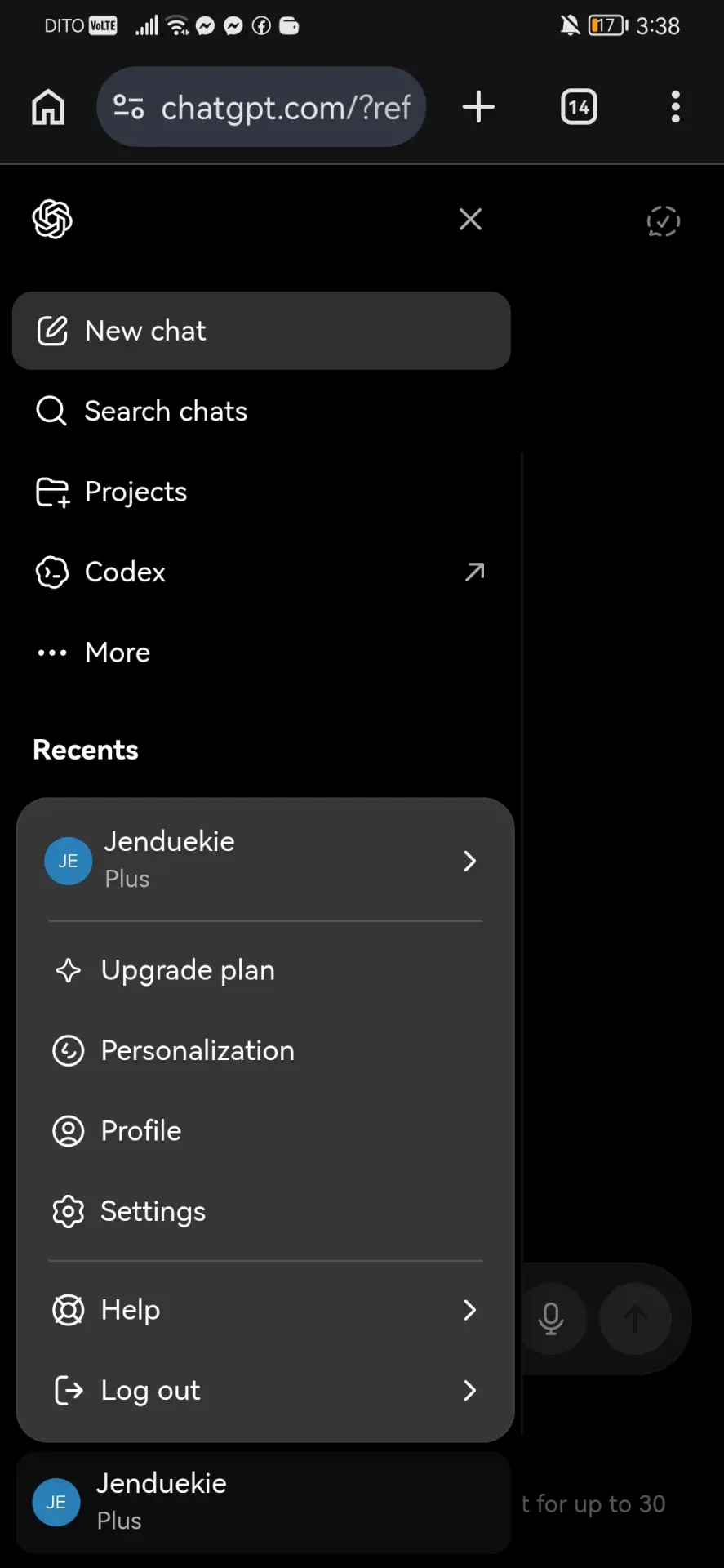Viewport: 724px width, 1568px height.
Task: Expand the Jenduekie Plus account chevron
Action: click(x=469, y=861)
